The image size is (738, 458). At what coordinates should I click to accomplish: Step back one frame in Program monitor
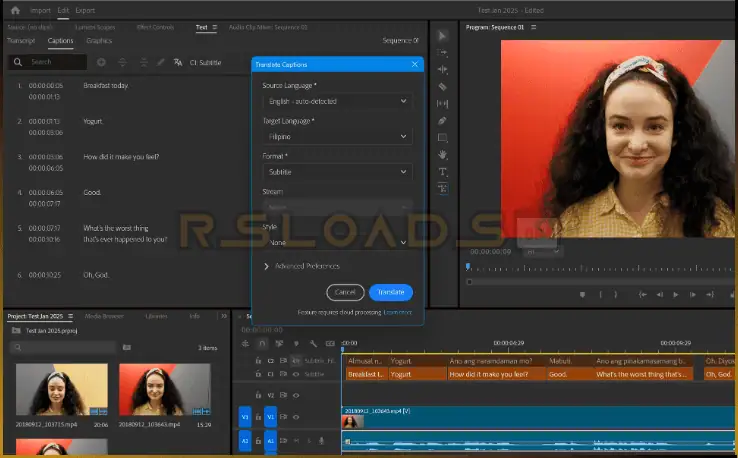659,295
